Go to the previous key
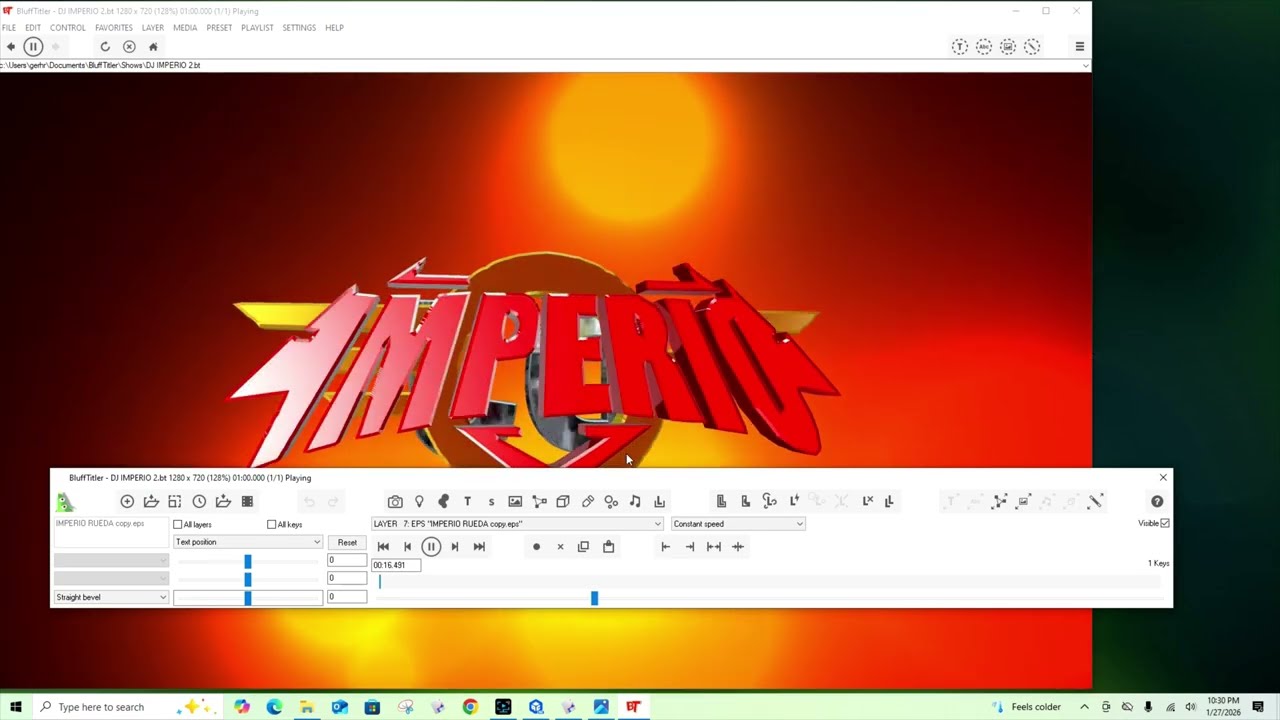1280x720 pixels. point(407,547)
